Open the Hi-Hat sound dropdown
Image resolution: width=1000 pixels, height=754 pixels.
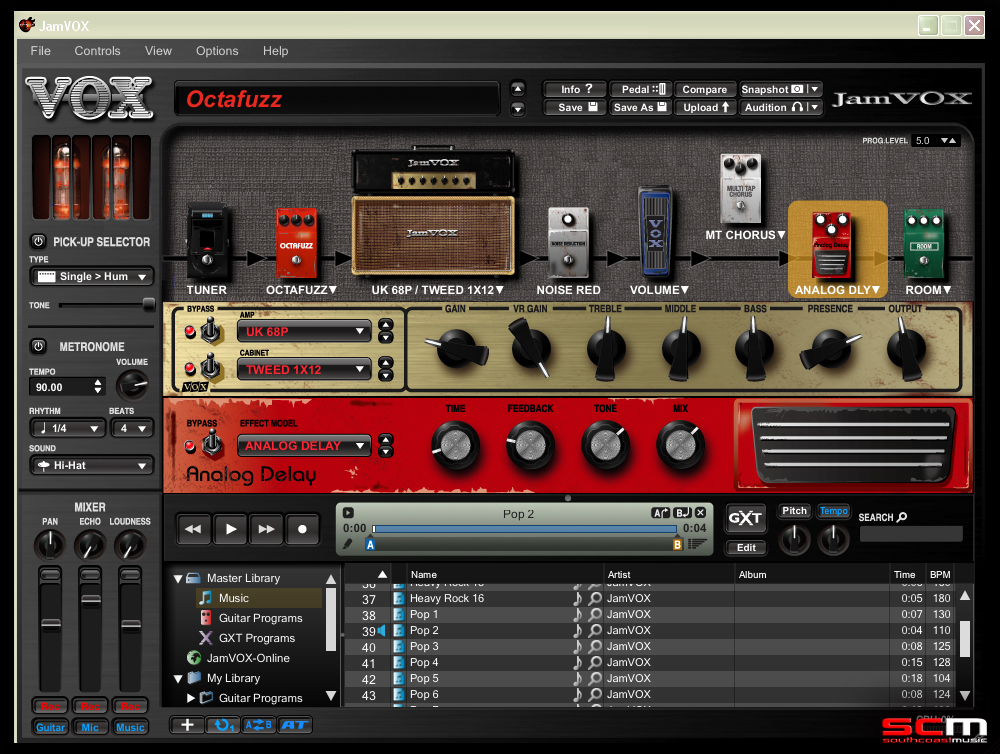point(92,465)
